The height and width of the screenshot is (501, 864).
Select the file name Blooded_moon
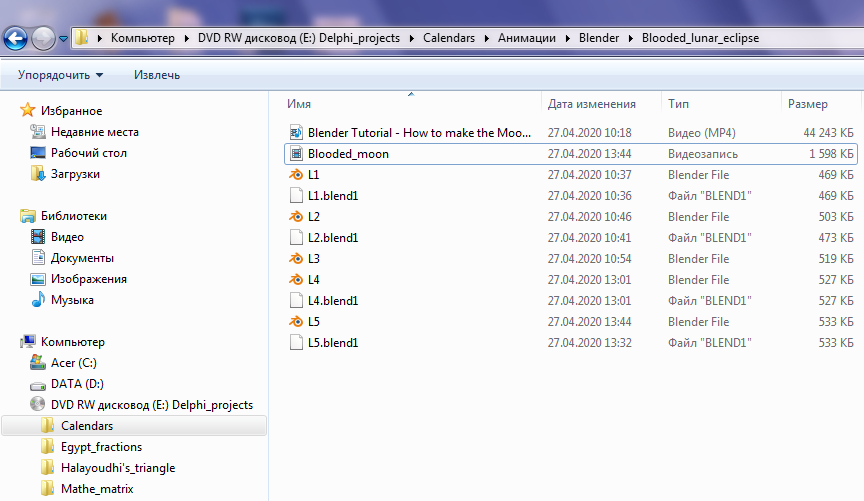[348, 154]
